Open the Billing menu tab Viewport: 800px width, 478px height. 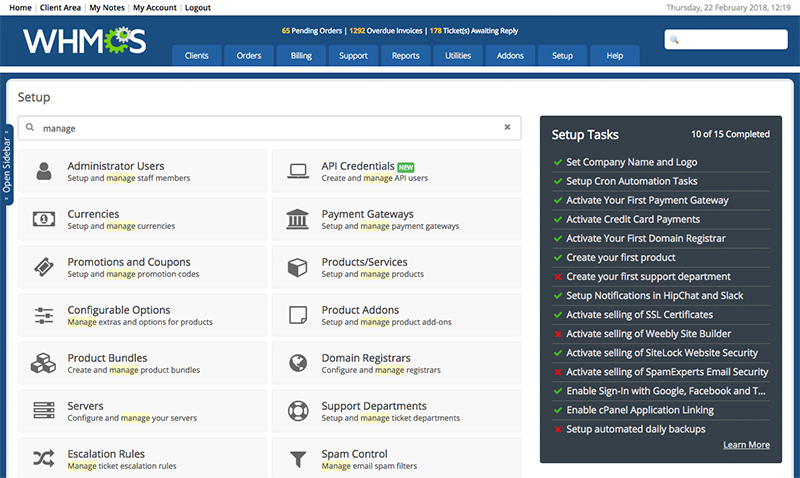point(301,56)
